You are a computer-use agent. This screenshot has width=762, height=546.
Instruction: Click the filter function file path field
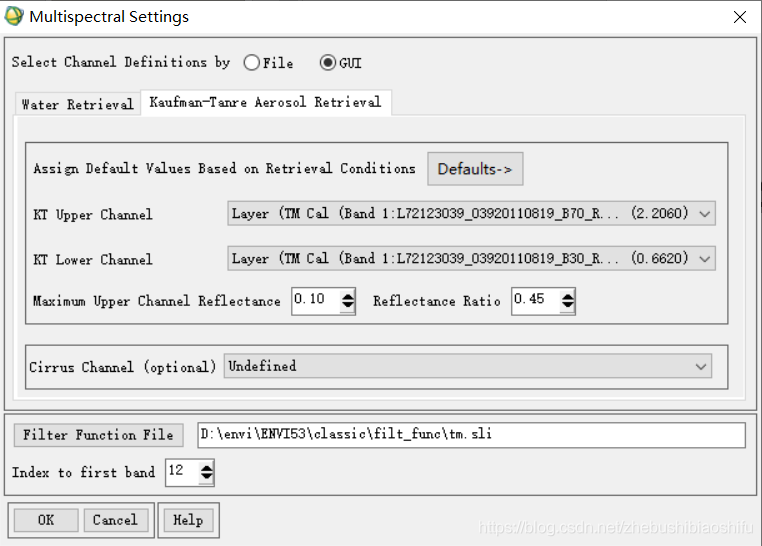(471, 435)
